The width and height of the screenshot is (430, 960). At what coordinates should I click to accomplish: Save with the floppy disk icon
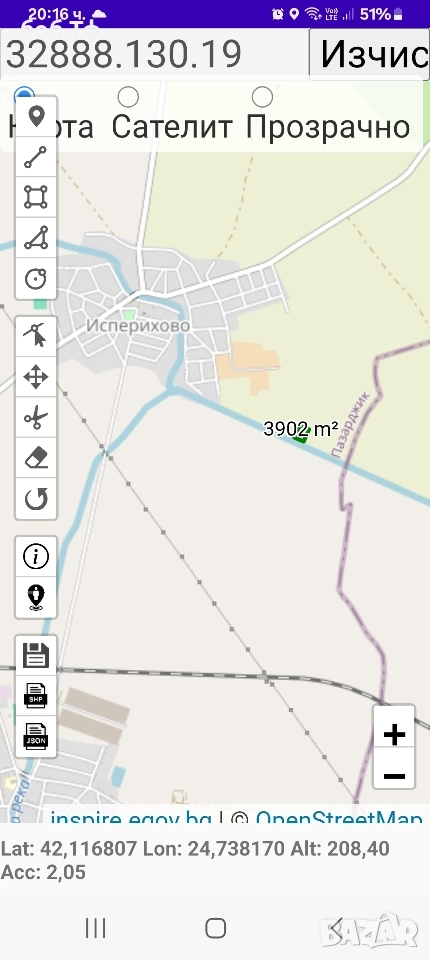pos(36,656)
